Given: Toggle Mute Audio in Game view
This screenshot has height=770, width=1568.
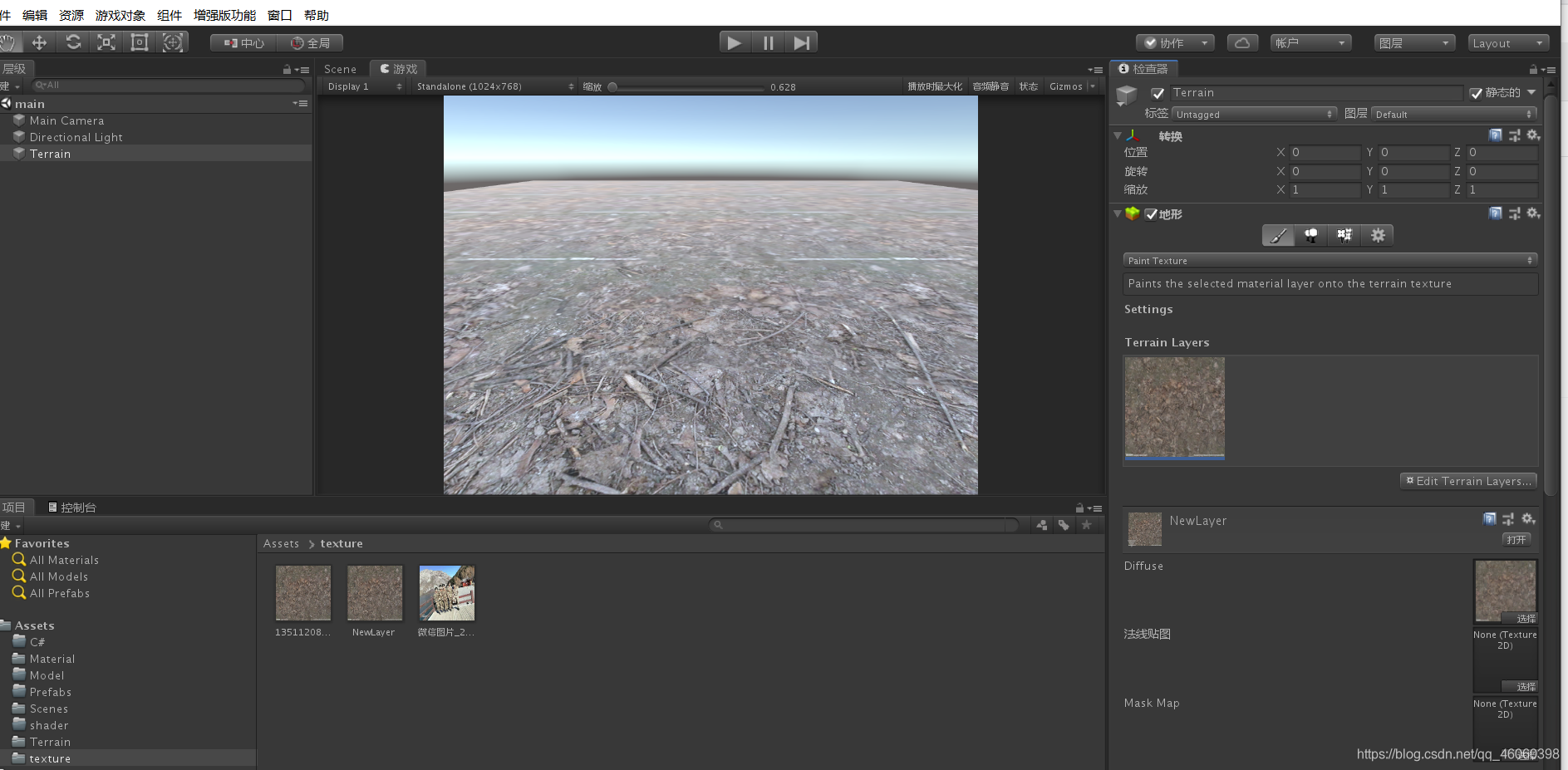Looking at the screenshot, I should pyautogui.click(x=990, y=86).
